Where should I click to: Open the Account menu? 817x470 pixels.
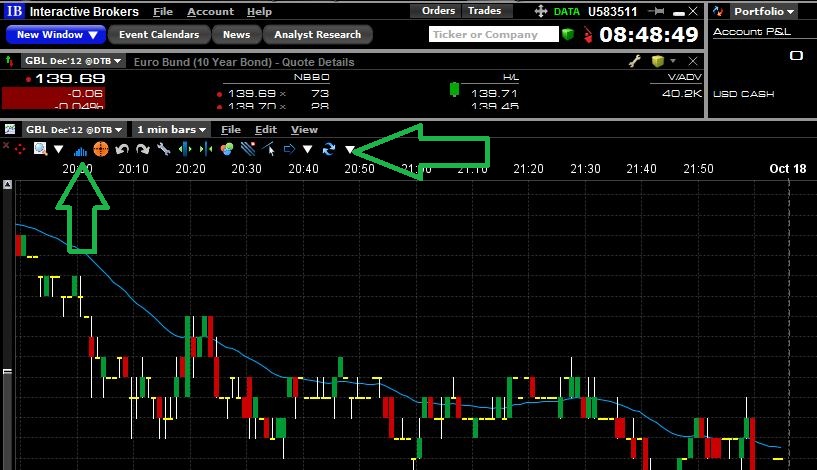(211, 11)
